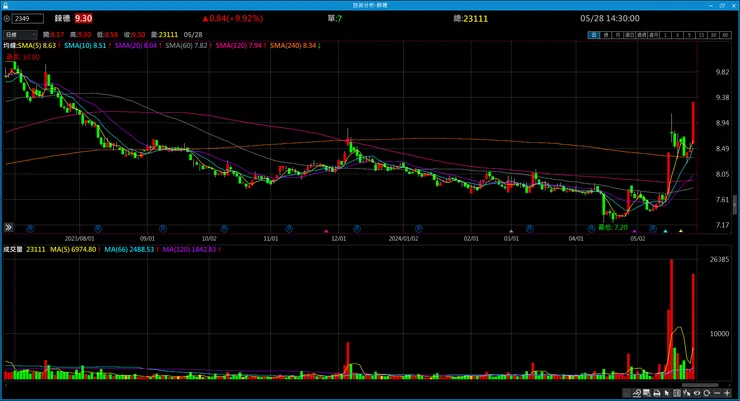Click the crosshair pointer tool icon
Viewport: 740px width, 401px height.
click(687, 393)
